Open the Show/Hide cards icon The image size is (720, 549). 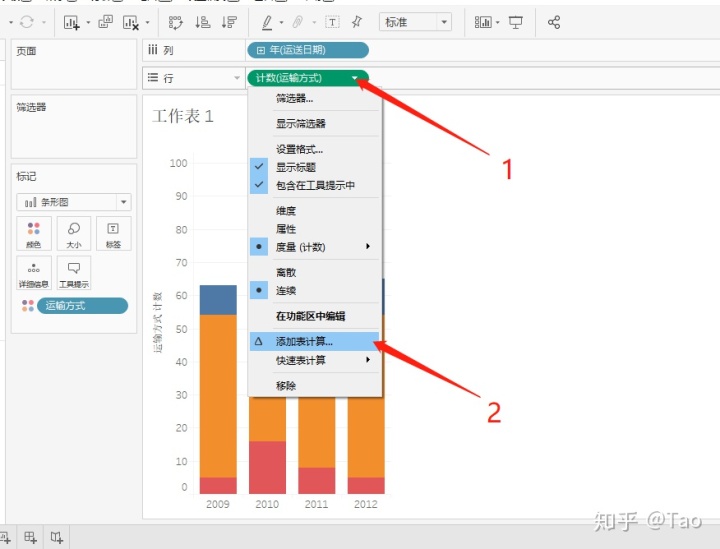(x=483, y=22)
